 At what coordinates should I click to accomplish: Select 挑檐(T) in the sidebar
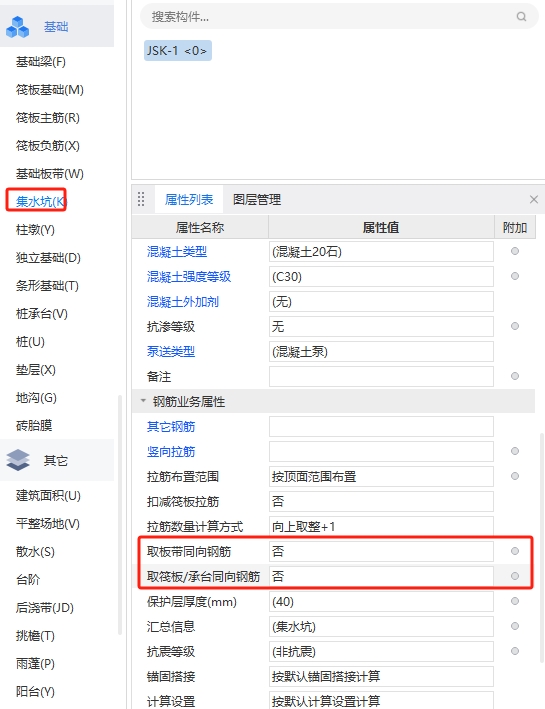click(35, 636)
